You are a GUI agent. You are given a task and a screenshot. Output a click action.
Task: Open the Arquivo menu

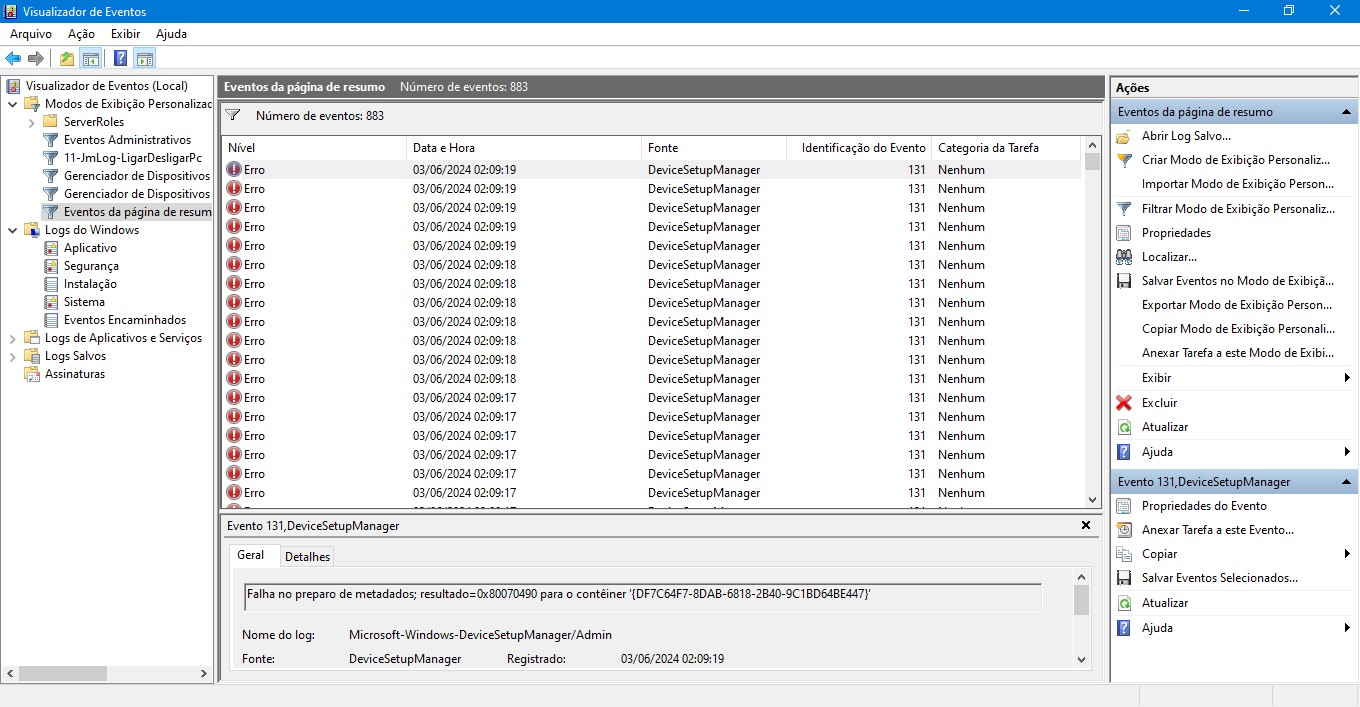click(31, 34)
